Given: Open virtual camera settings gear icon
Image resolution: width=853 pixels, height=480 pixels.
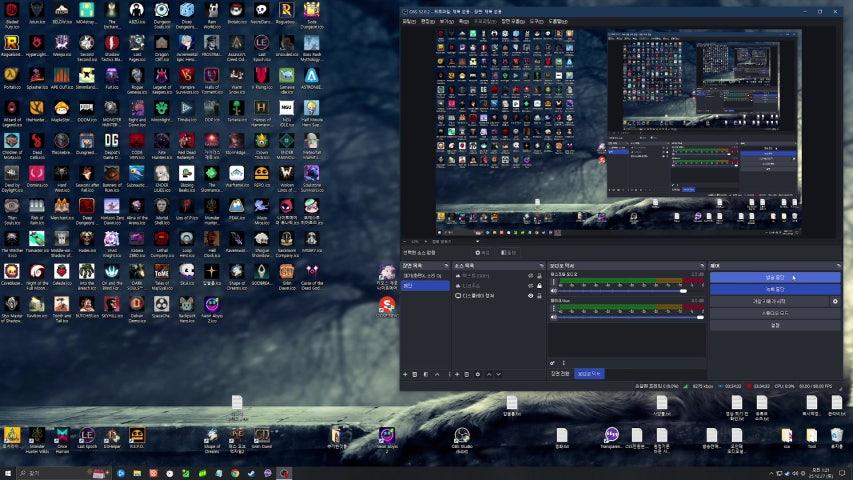Looking at the screenshot, I should point(835,301).
